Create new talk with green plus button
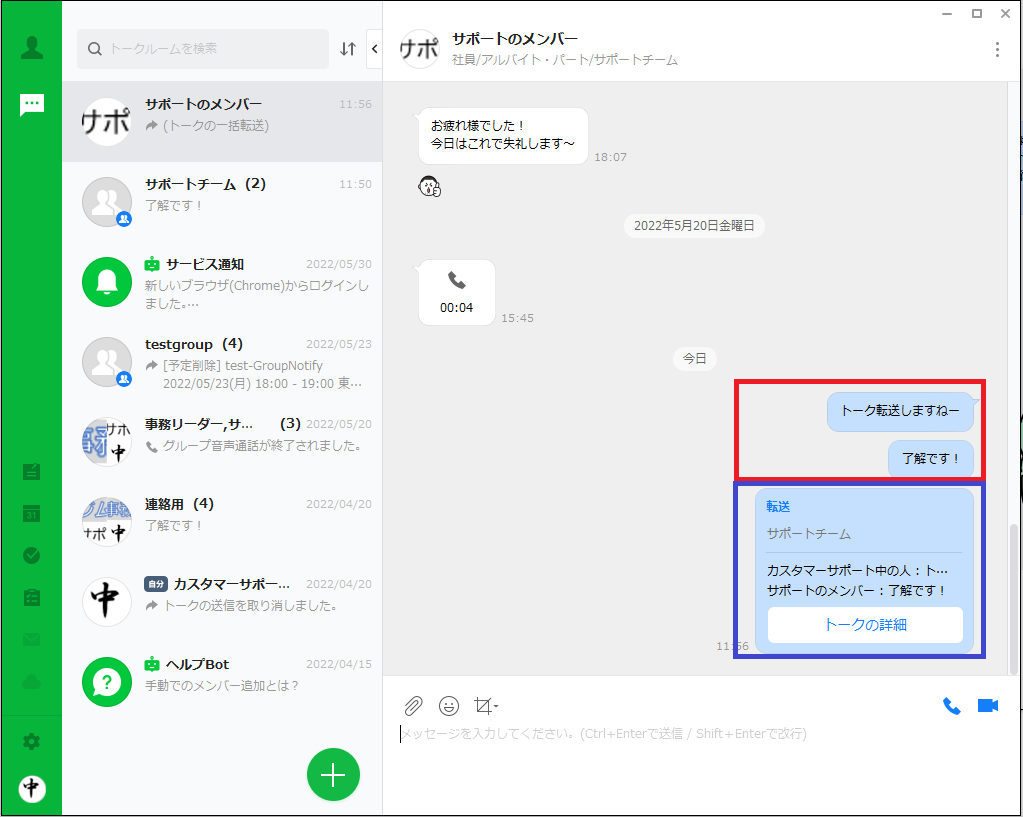This screenshot has height=817, width=1023. click(x=333, y=775)
